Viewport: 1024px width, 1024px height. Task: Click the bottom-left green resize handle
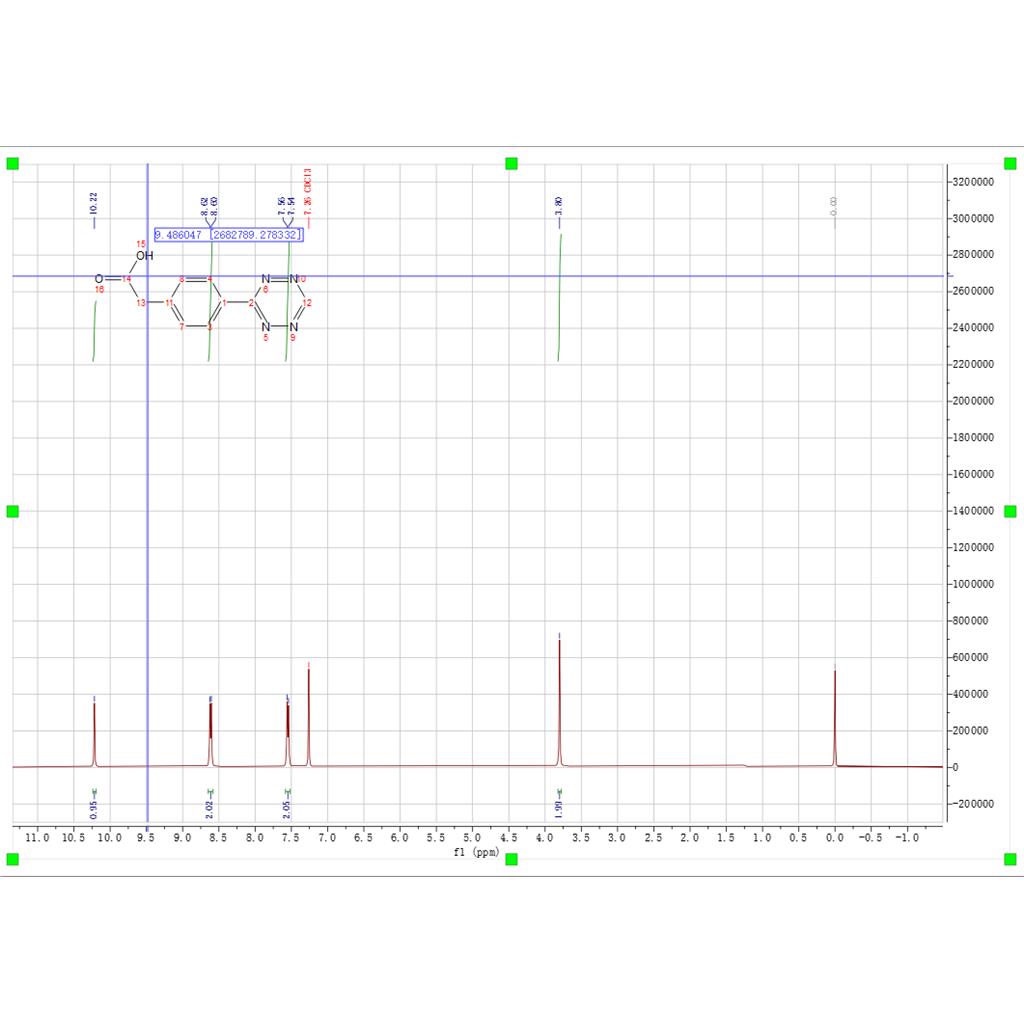click(13, 859)
